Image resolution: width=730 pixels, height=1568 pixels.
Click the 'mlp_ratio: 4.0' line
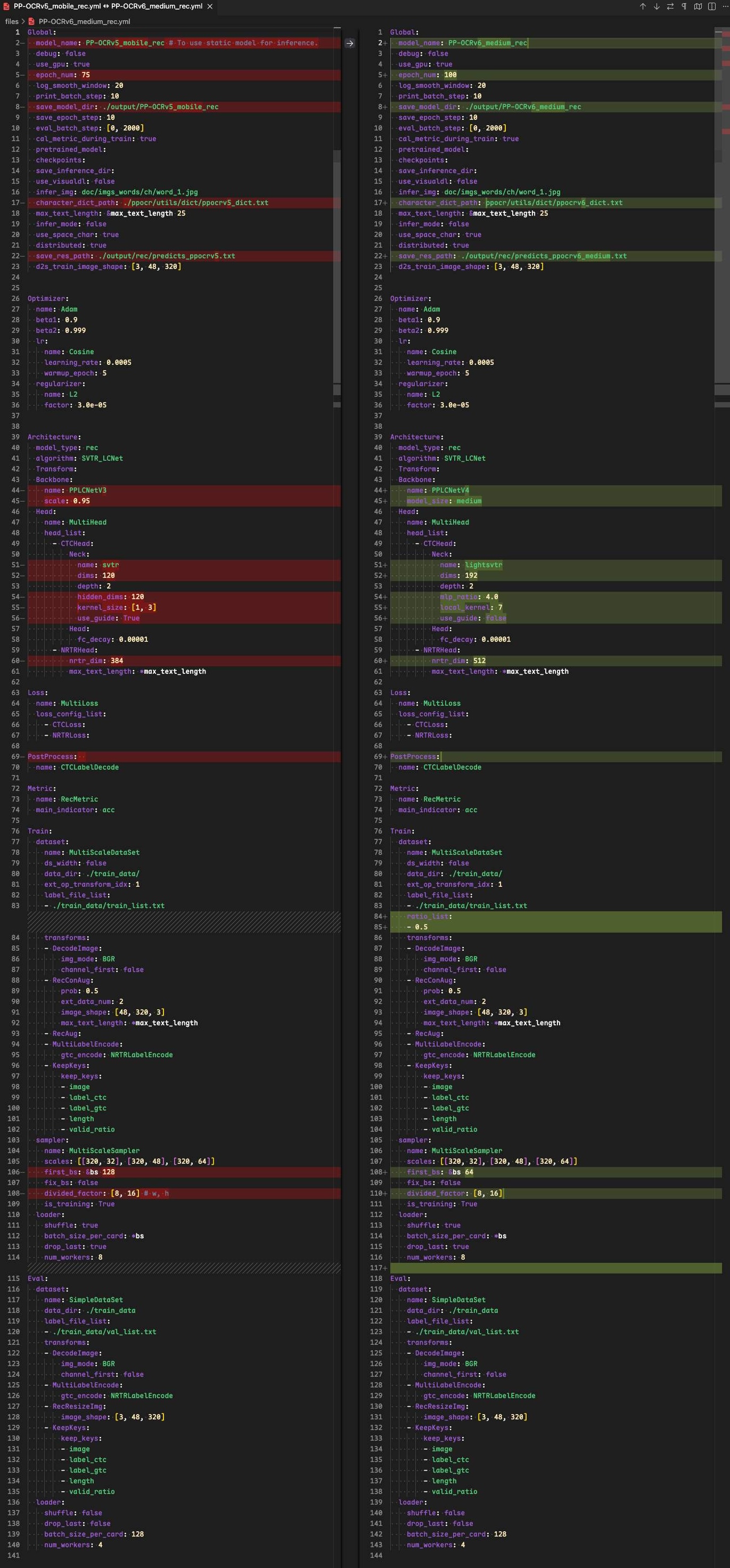pos(555,597)
